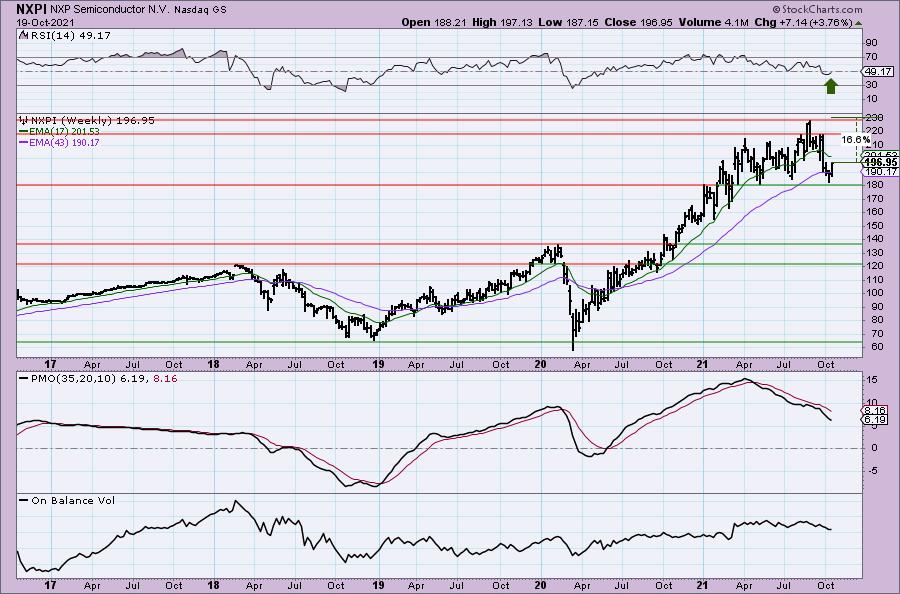Click year 19 label below price chart
900x594 pixels.
378,364
